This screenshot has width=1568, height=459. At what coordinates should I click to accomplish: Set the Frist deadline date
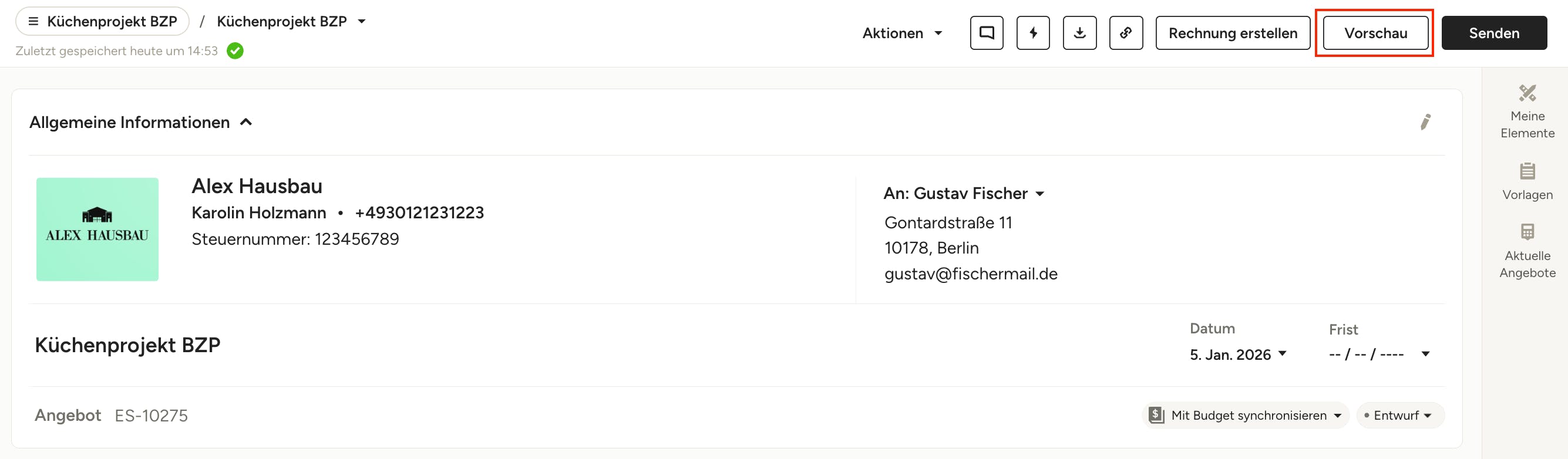pyautogui.click(x=1379, y=355)
